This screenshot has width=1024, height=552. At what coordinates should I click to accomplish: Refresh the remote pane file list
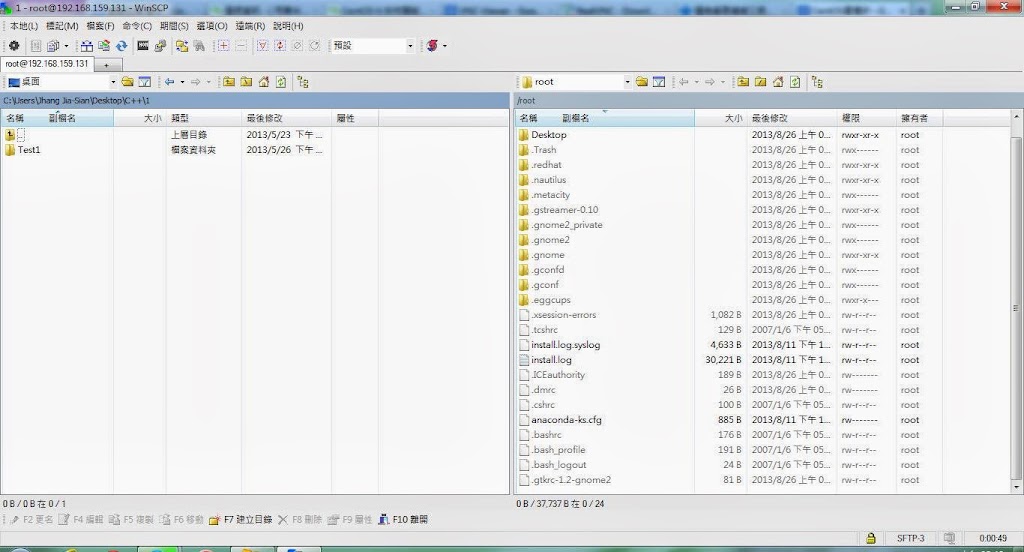pyautogui.click(x=795, y=82)
